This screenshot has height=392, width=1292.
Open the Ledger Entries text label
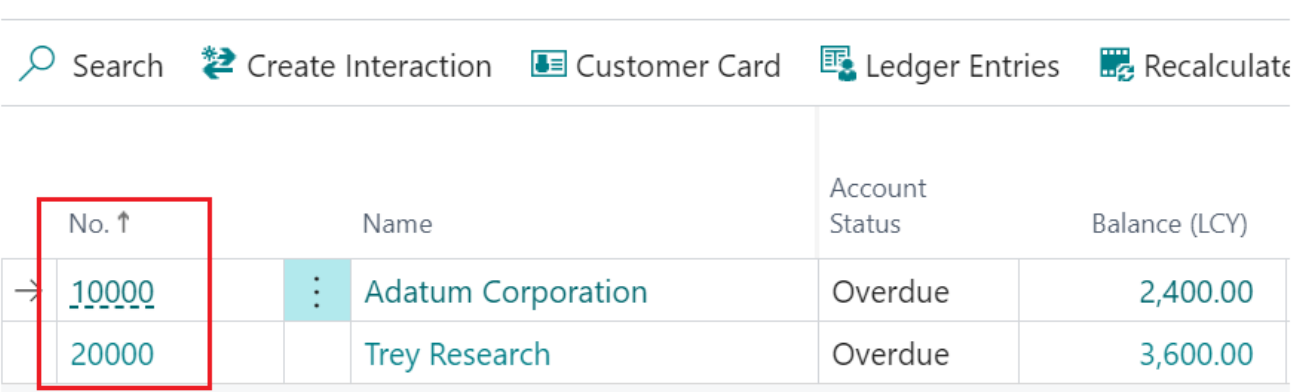pyautogui.click(x=962, y=66)
